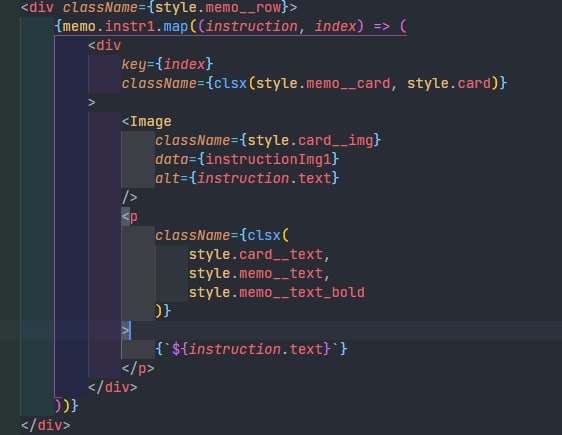The image size is (562, 435).
Task: Click the style.card__text line
Action: pos(259,255)
